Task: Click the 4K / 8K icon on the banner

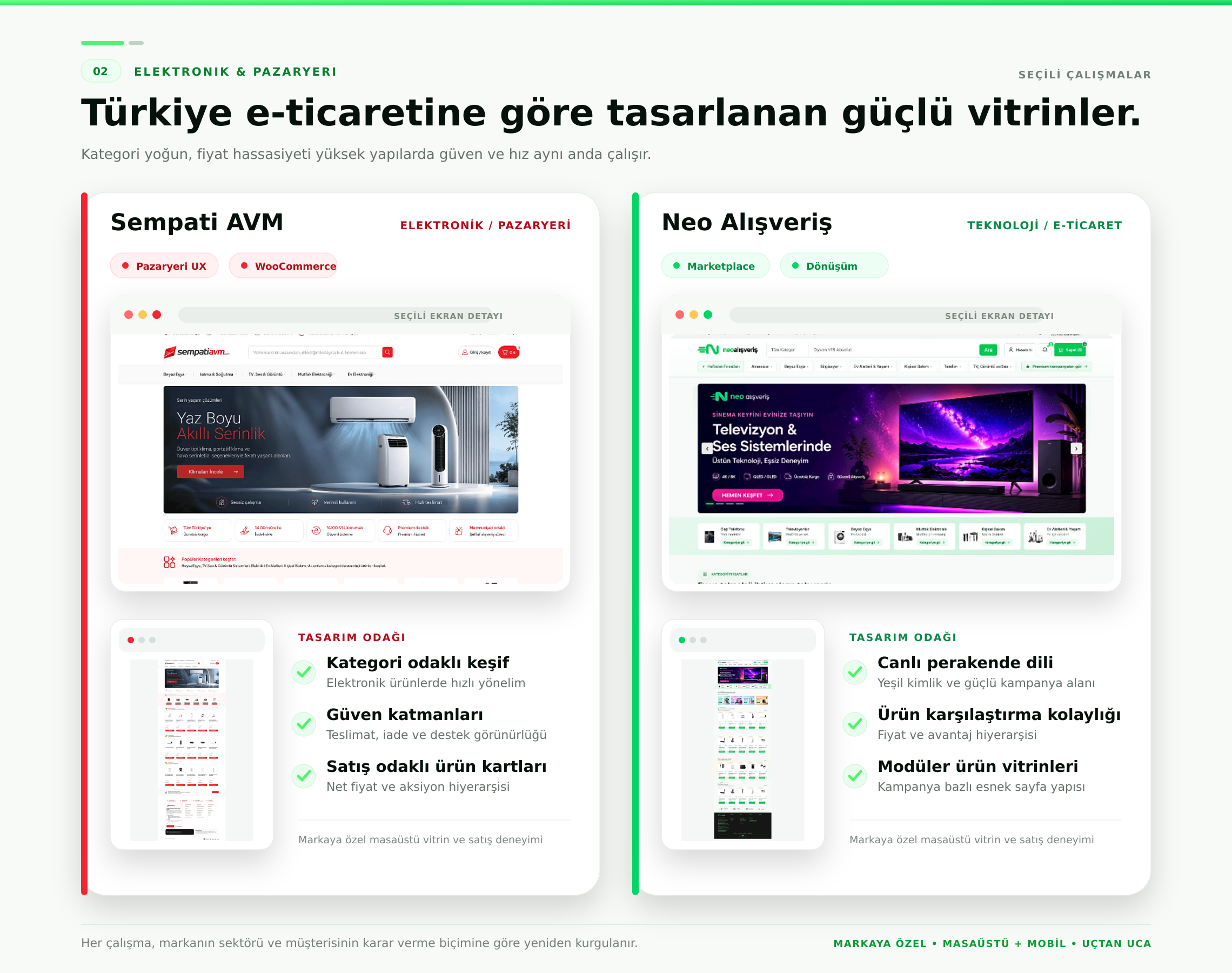Action: 716,476
